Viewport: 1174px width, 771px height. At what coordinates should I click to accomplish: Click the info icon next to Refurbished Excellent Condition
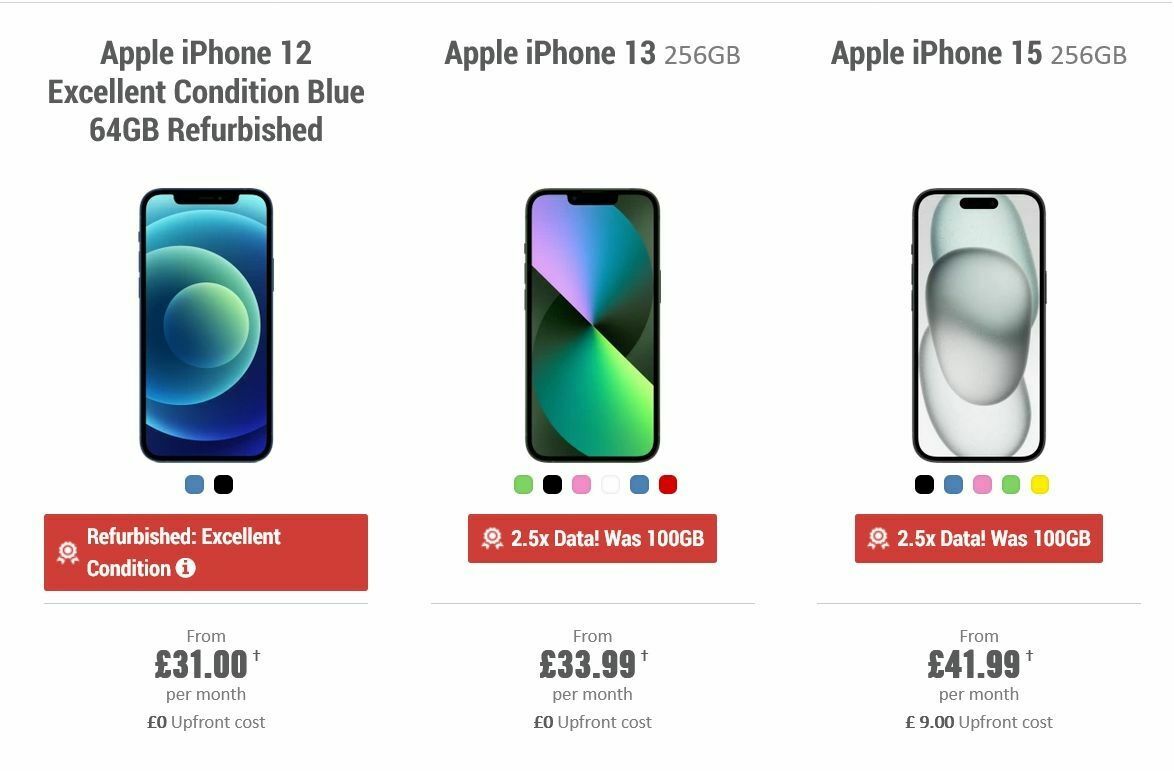[185, 569]
